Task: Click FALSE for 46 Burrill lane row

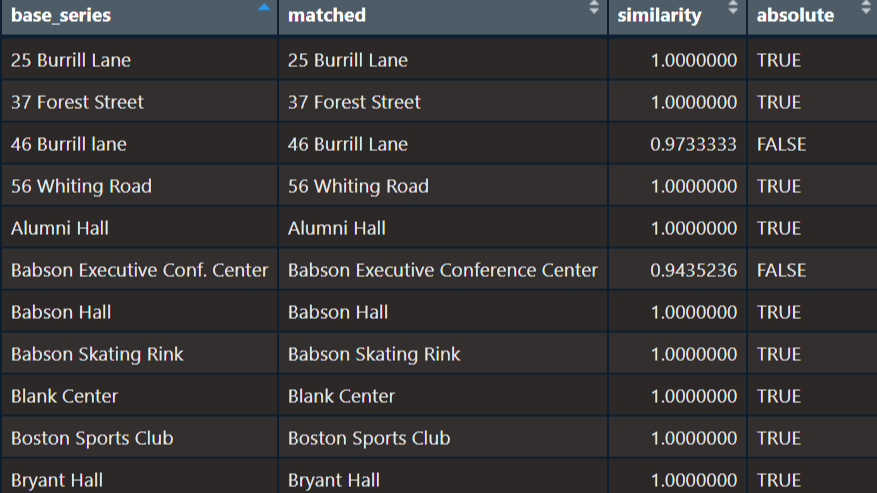Action: (x=781, y=144)
